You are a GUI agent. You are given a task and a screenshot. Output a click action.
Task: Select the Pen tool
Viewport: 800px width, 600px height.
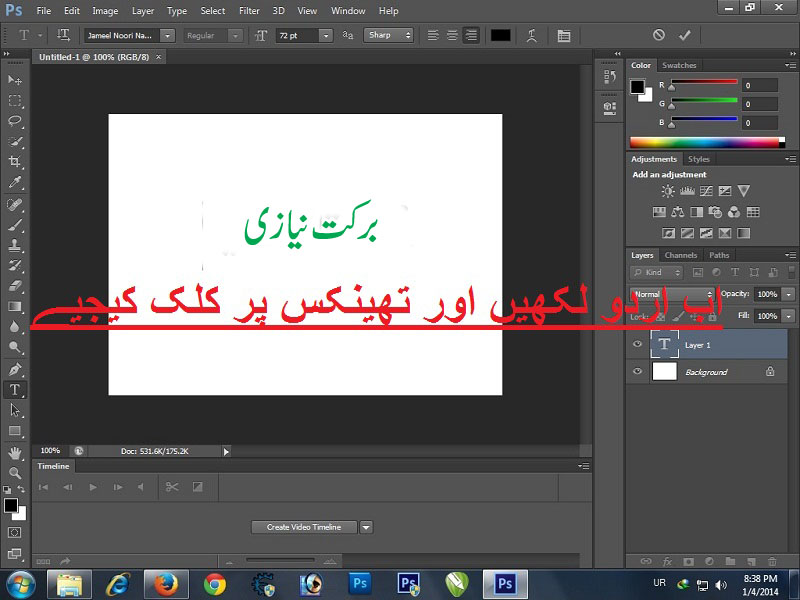tap(15, 369)
